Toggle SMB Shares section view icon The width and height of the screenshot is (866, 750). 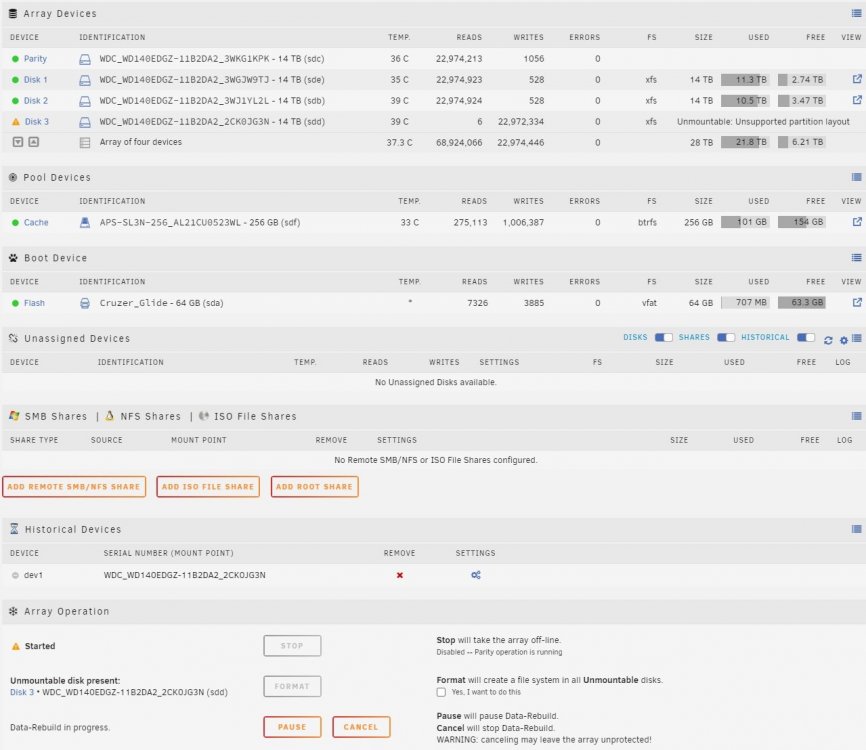point(856,416)
